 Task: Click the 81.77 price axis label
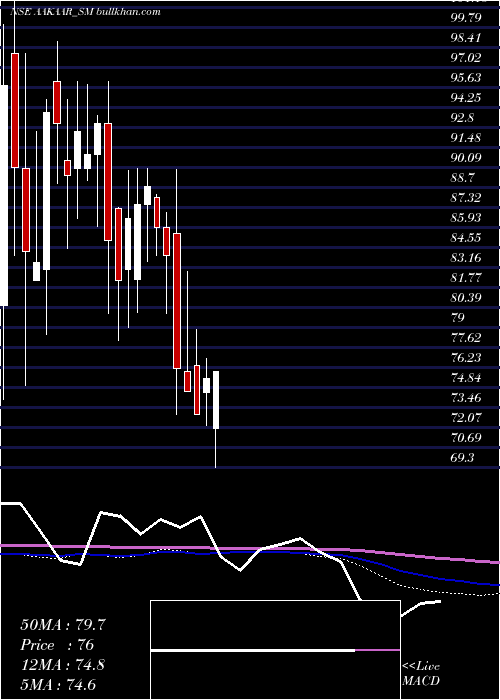pos(466,278)
